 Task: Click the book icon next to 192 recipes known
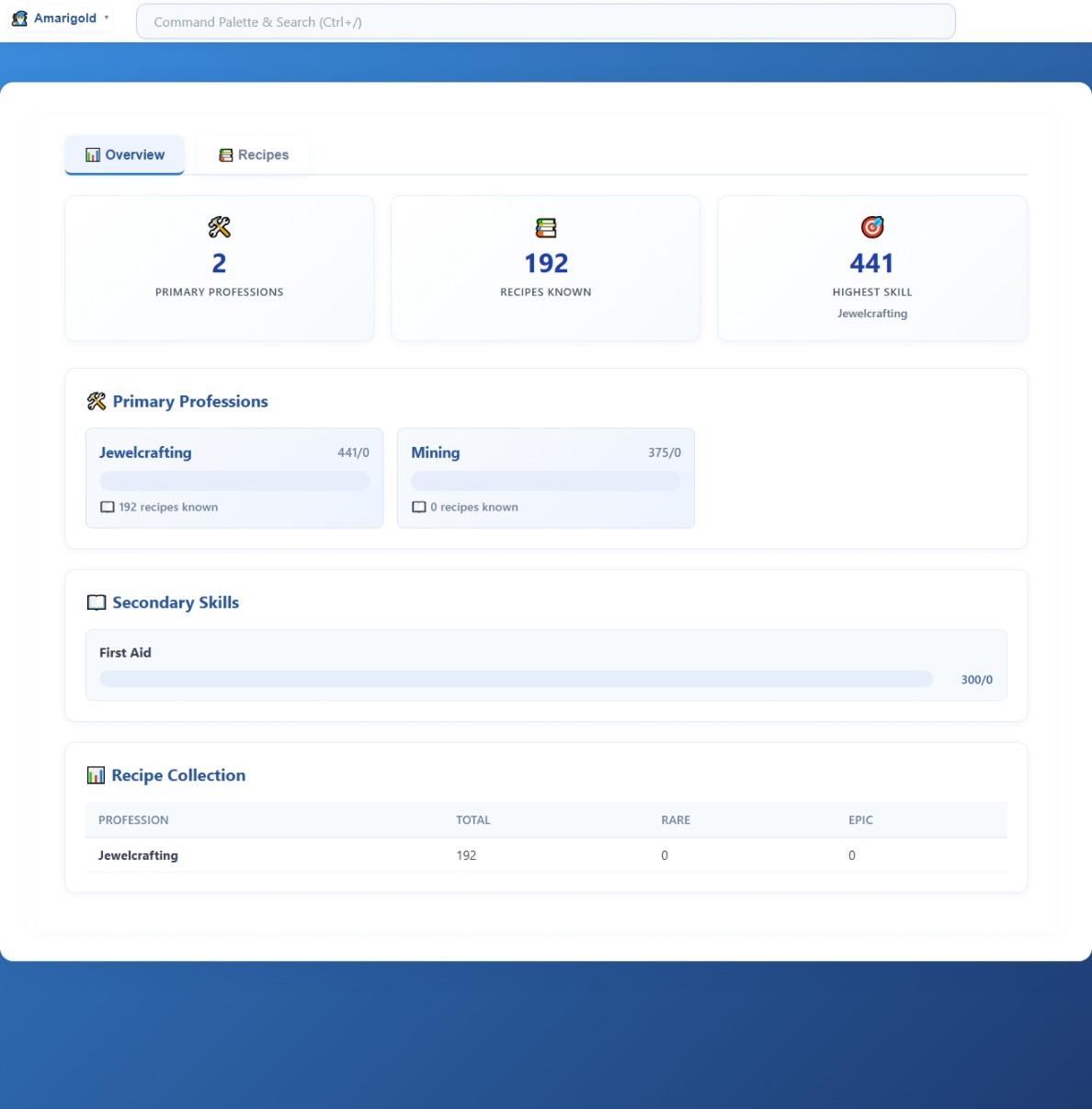click(108, 507)
